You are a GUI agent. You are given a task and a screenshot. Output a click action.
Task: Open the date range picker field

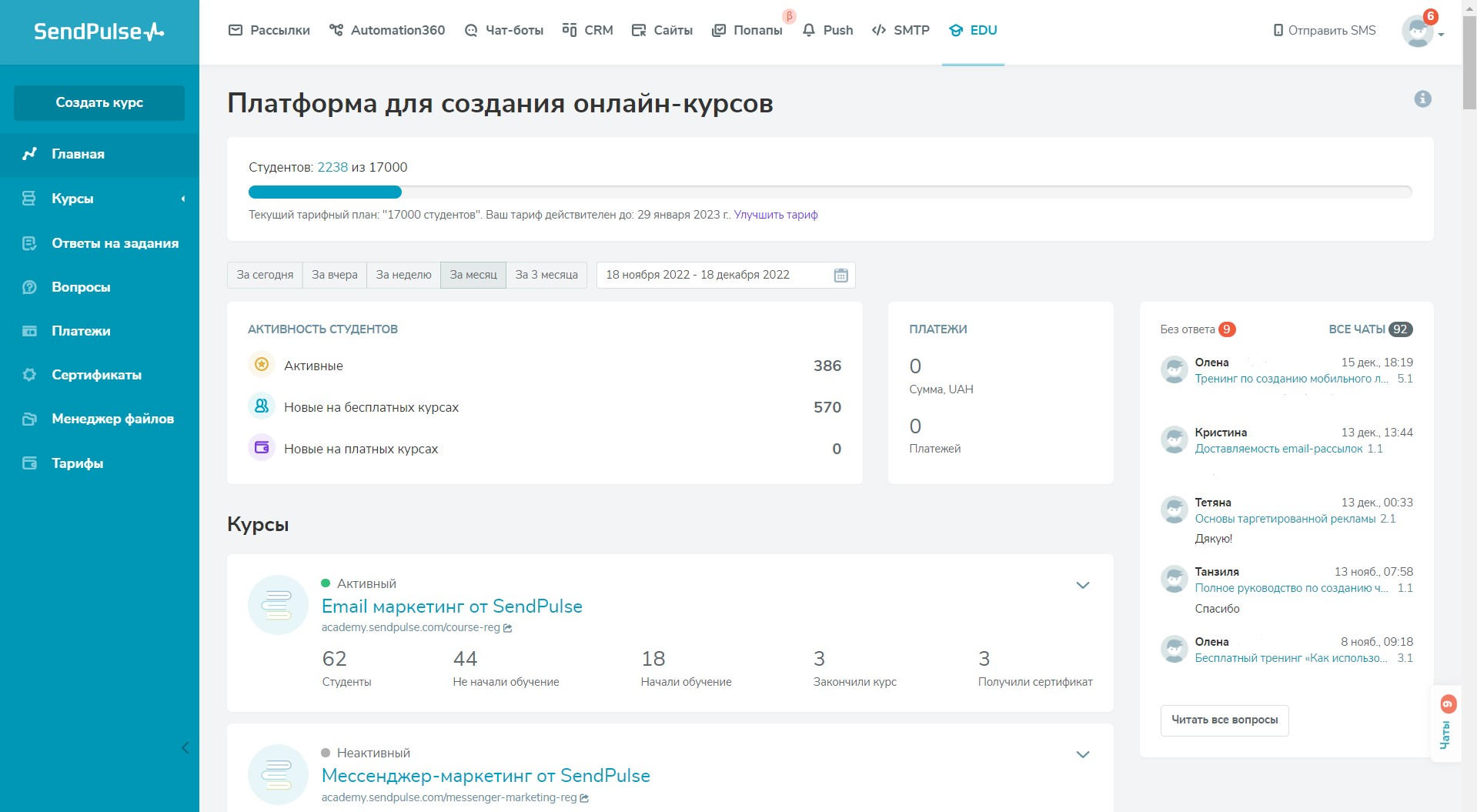pos(726,275)
